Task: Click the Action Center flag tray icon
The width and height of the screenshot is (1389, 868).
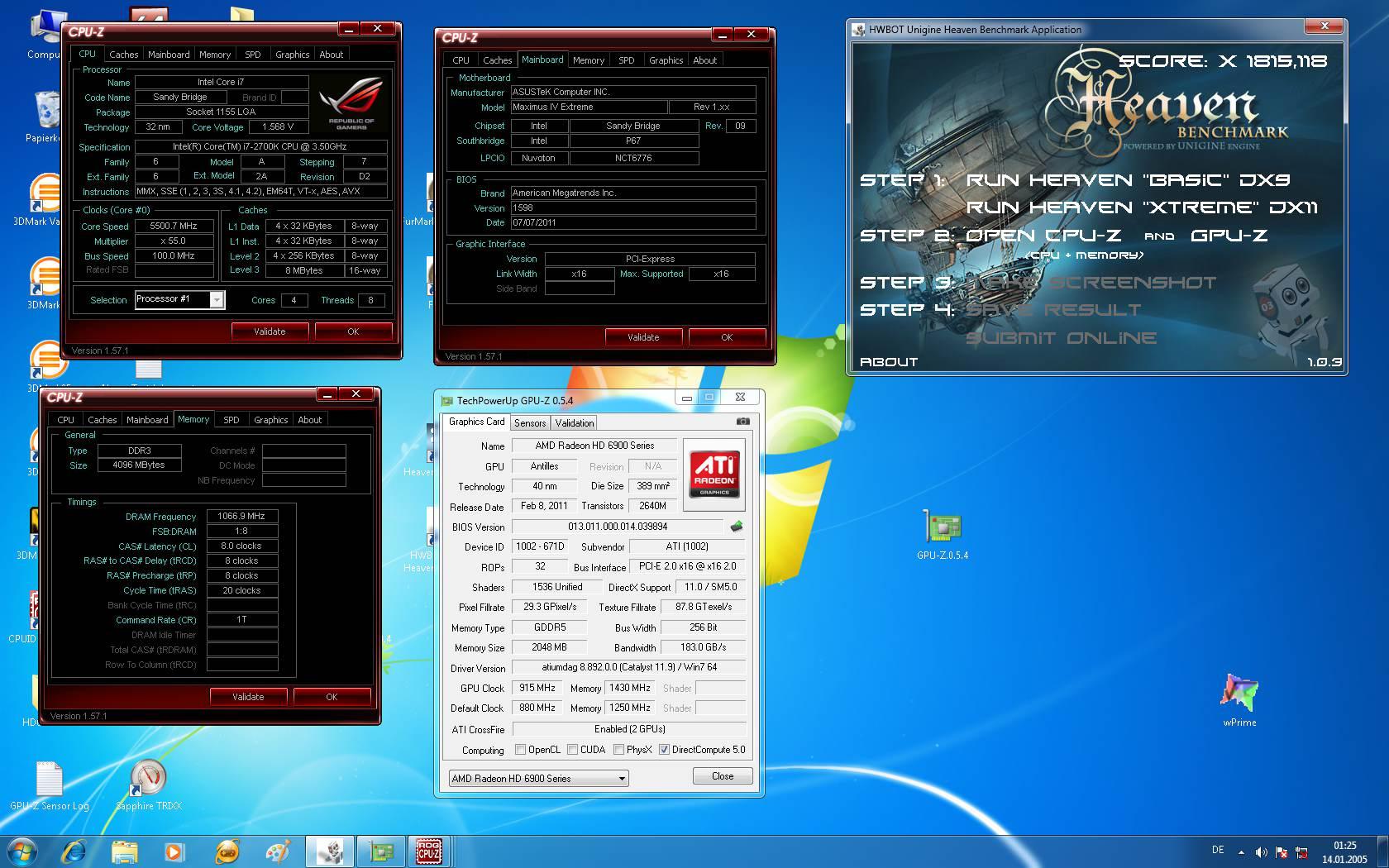Action: (x=1282, y=852)
